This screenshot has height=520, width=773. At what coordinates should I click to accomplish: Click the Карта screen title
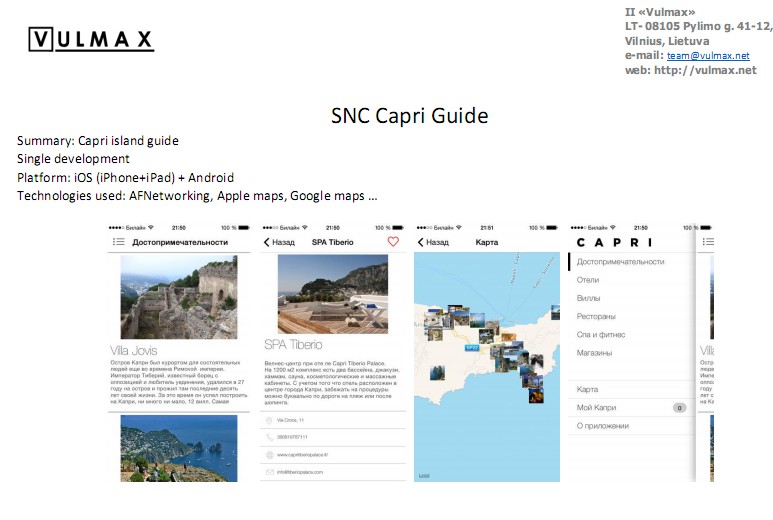point(487,242)
